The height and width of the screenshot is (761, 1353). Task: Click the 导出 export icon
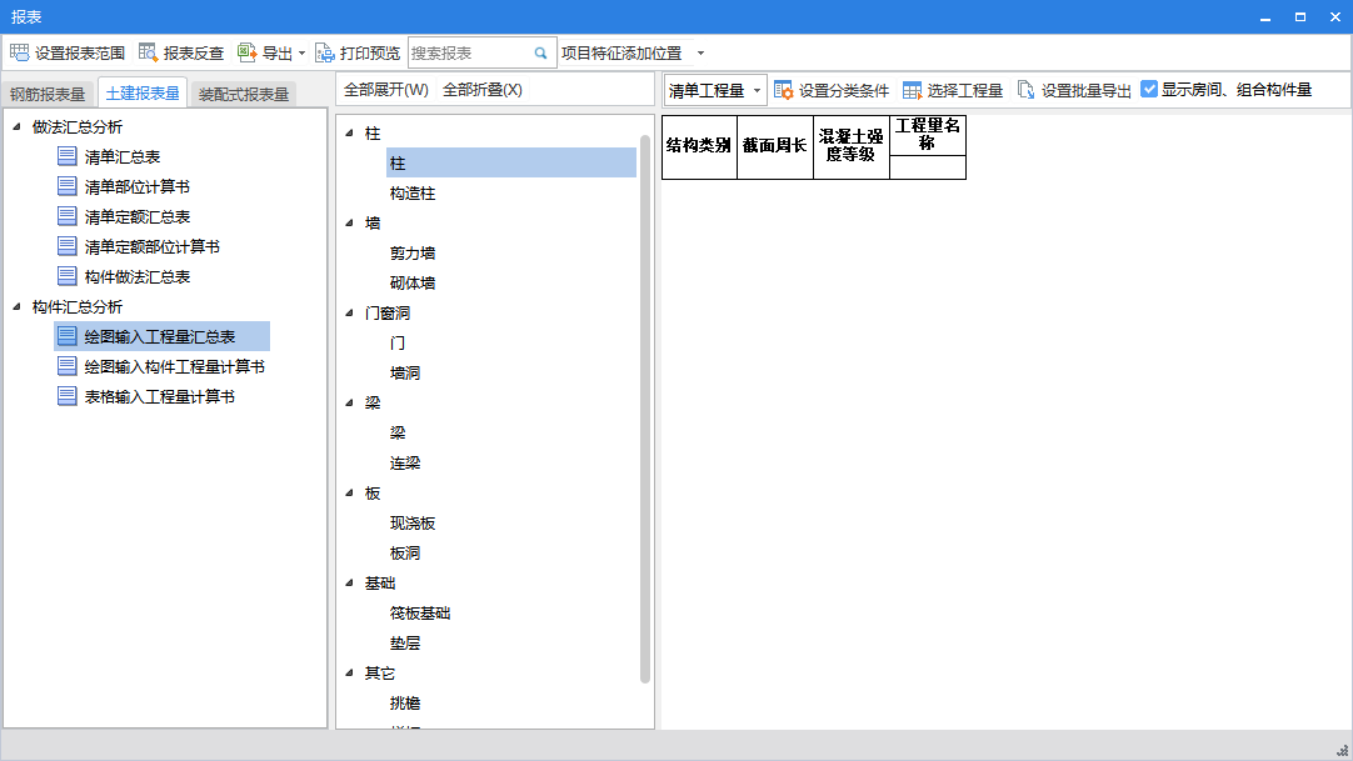tap(247, 53)
